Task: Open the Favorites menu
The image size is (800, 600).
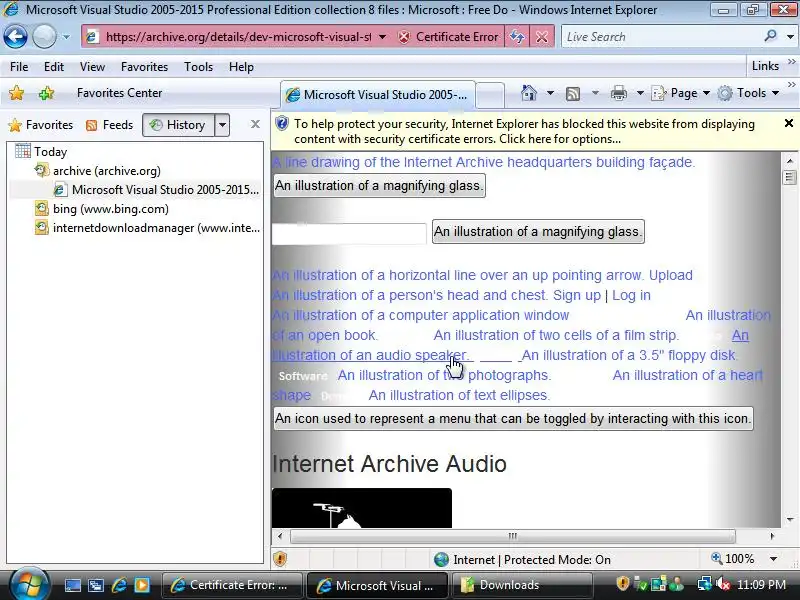Action: pos(144,67)
